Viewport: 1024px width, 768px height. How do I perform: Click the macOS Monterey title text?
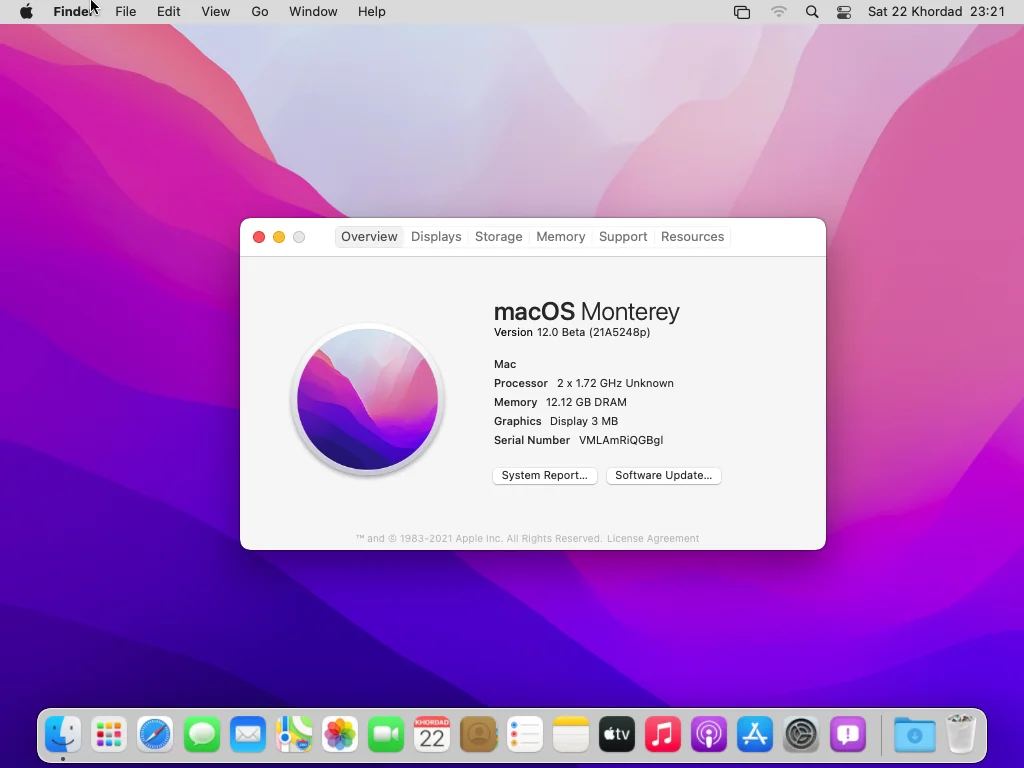[x=586, y=312]
